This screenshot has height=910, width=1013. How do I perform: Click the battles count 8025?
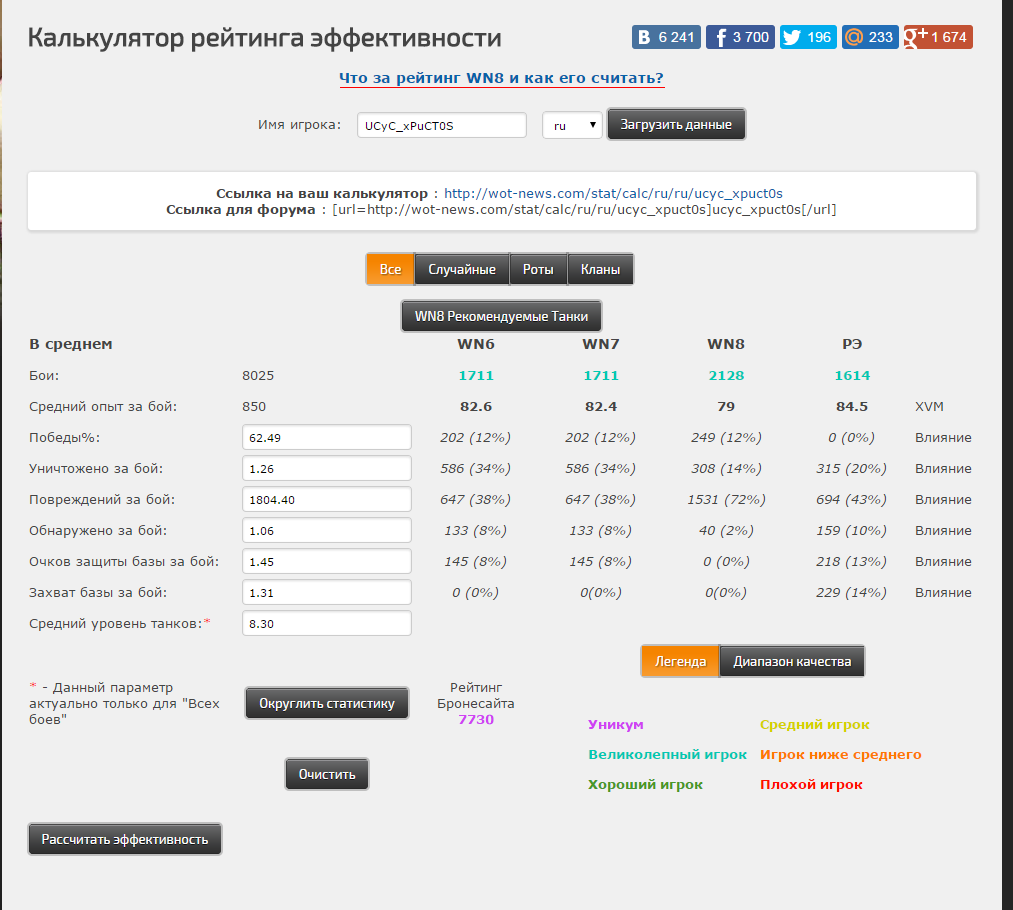click(x=258, y=375)
